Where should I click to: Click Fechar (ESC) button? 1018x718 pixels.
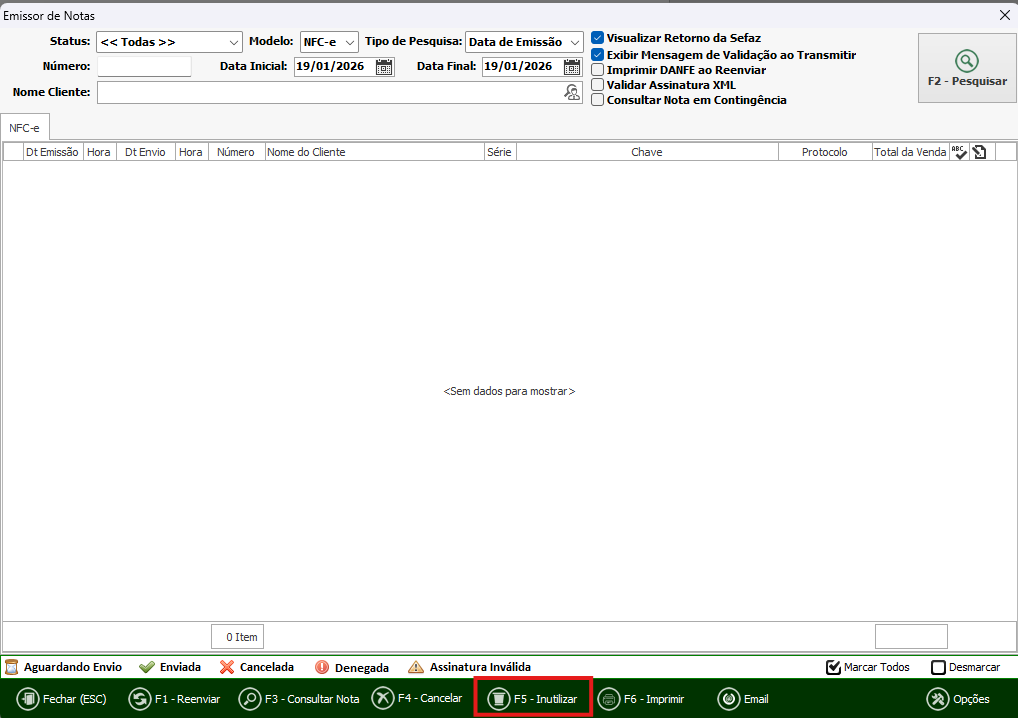(62, 699)
